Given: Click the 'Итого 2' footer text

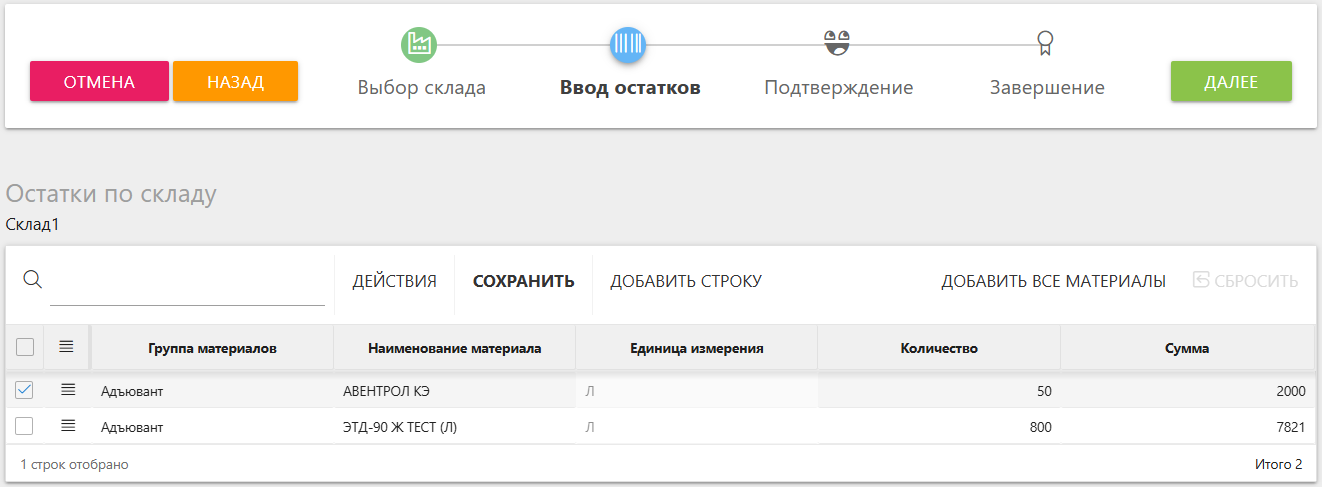Looking at the screenshot, I should pyautogui.click(x=1279, y=464).
